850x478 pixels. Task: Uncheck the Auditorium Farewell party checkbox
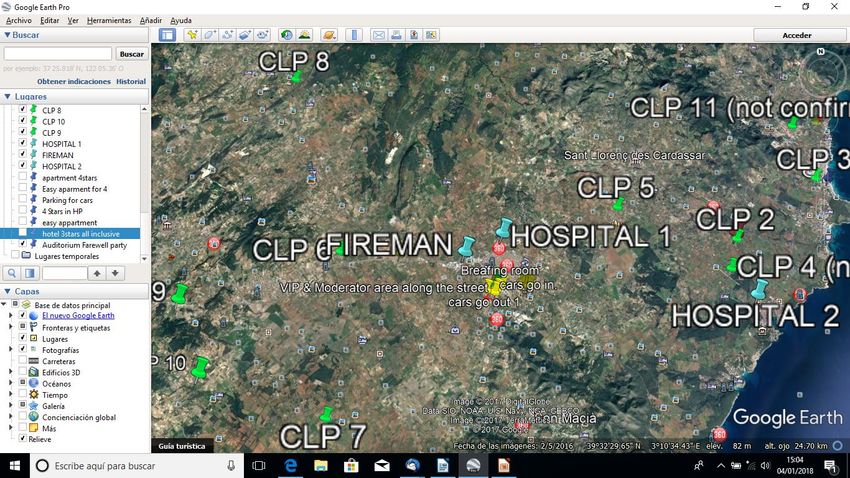coord(22,243)
